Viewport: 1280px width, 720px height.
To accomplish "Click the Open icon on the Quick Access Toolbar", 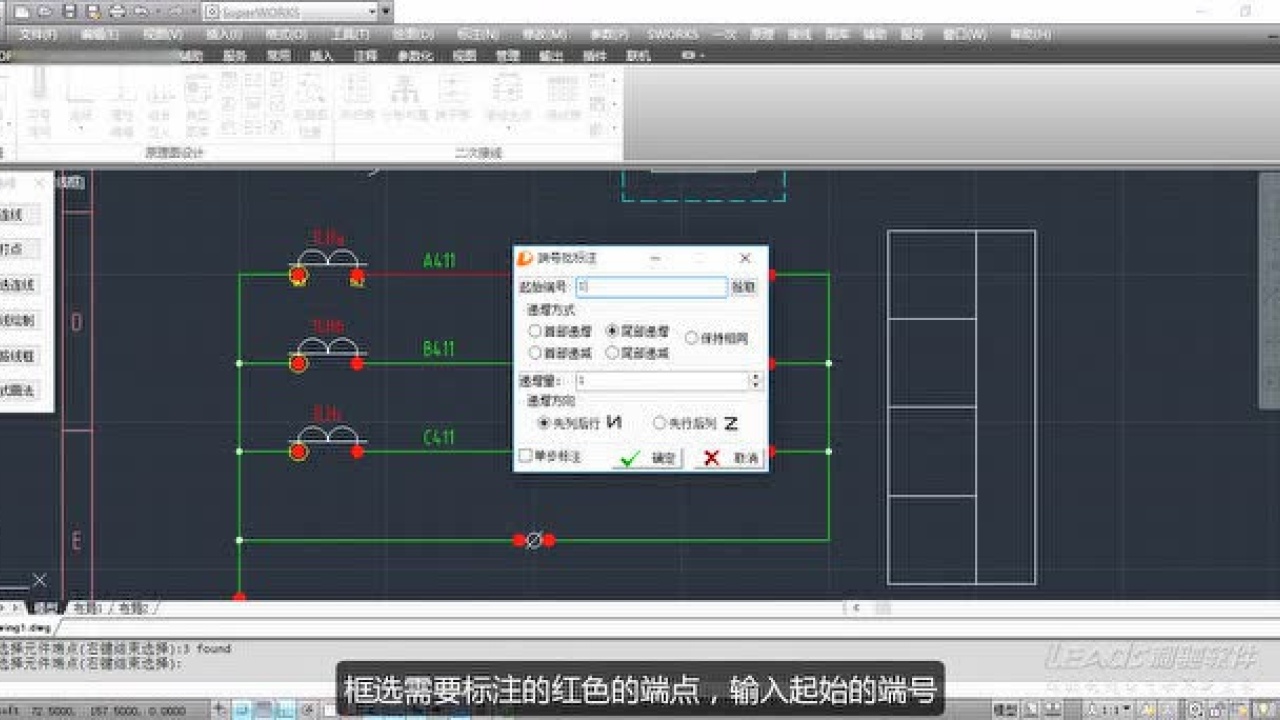I will point(44,10).
